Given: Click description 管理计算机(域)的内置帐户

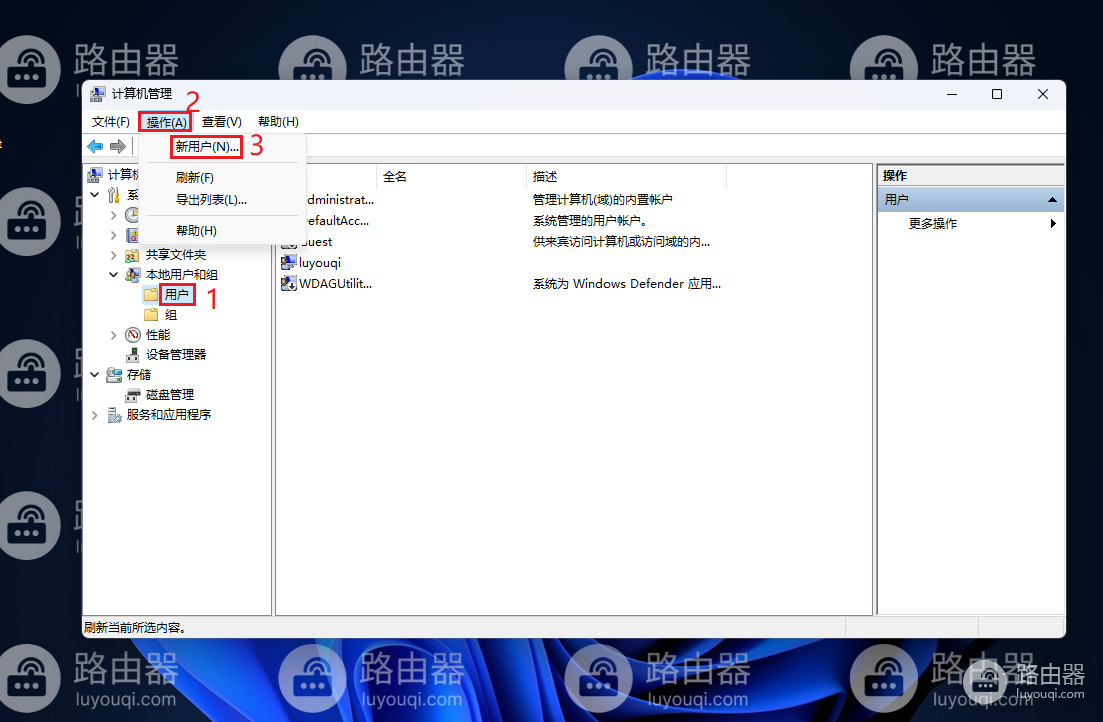Looking at the screenshot, I should click(x=602, y=200).
